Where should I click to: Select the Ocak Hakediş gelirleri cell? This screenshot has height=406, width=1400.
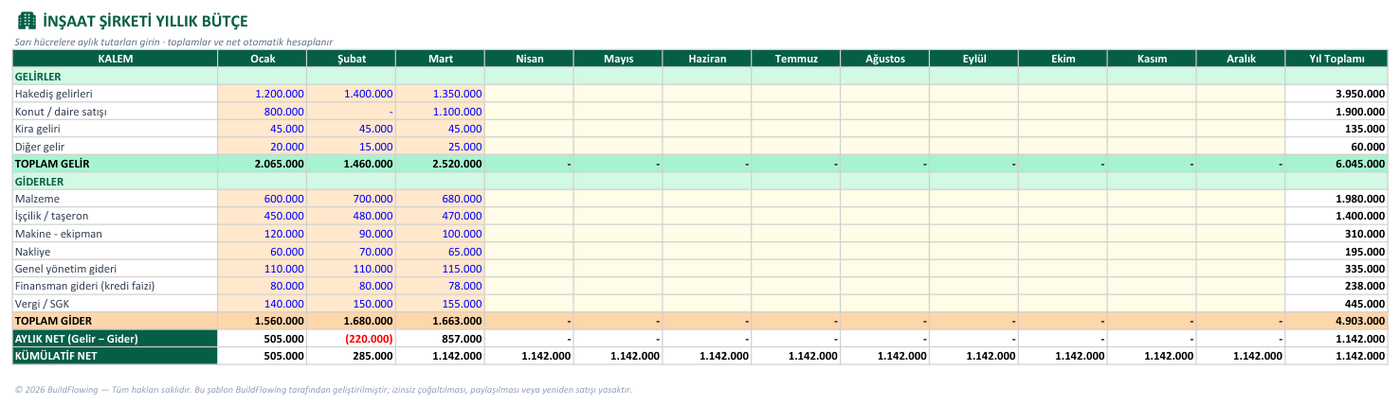point(262,93)
